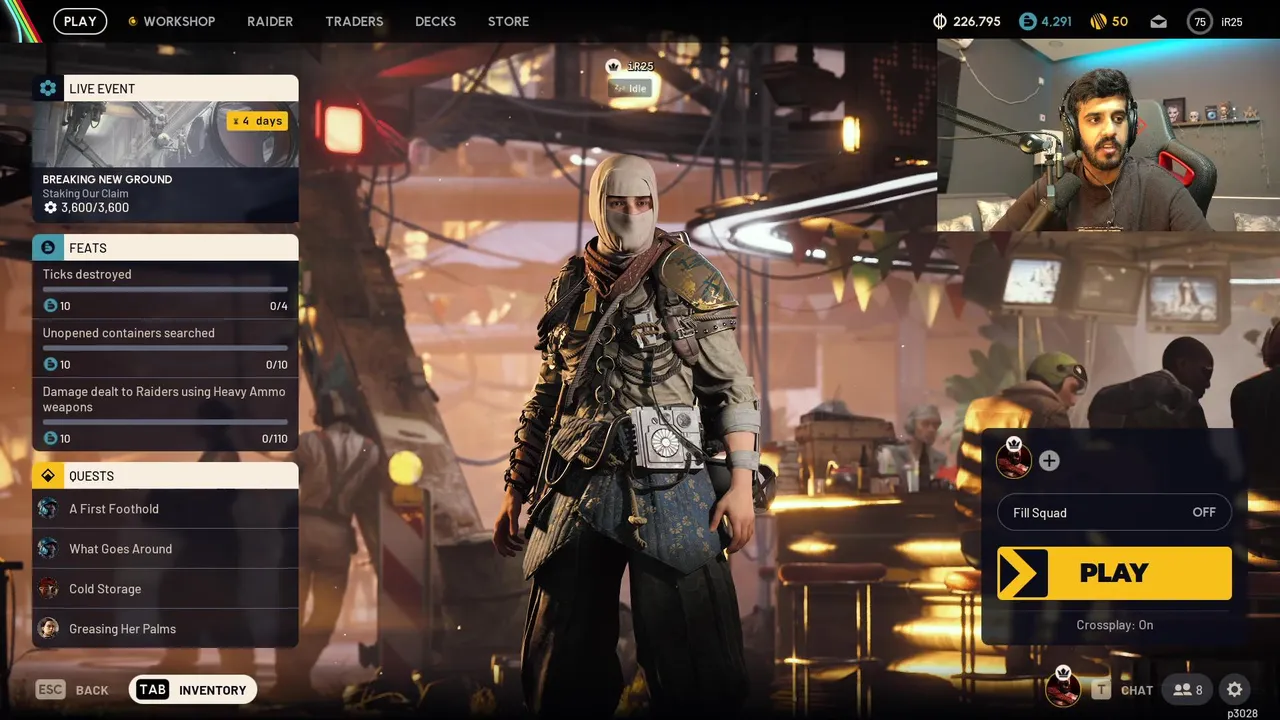Select the Unopened containers searched feat
1280x720 pixels.
[x=165, y=349]
